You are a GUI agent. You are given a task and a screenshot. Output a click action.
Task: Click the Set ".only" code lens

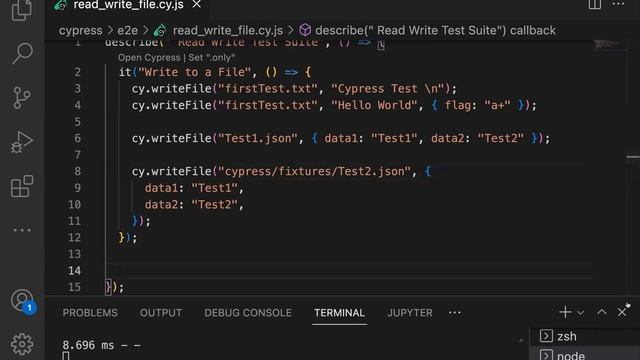click(x=211, y=58)
